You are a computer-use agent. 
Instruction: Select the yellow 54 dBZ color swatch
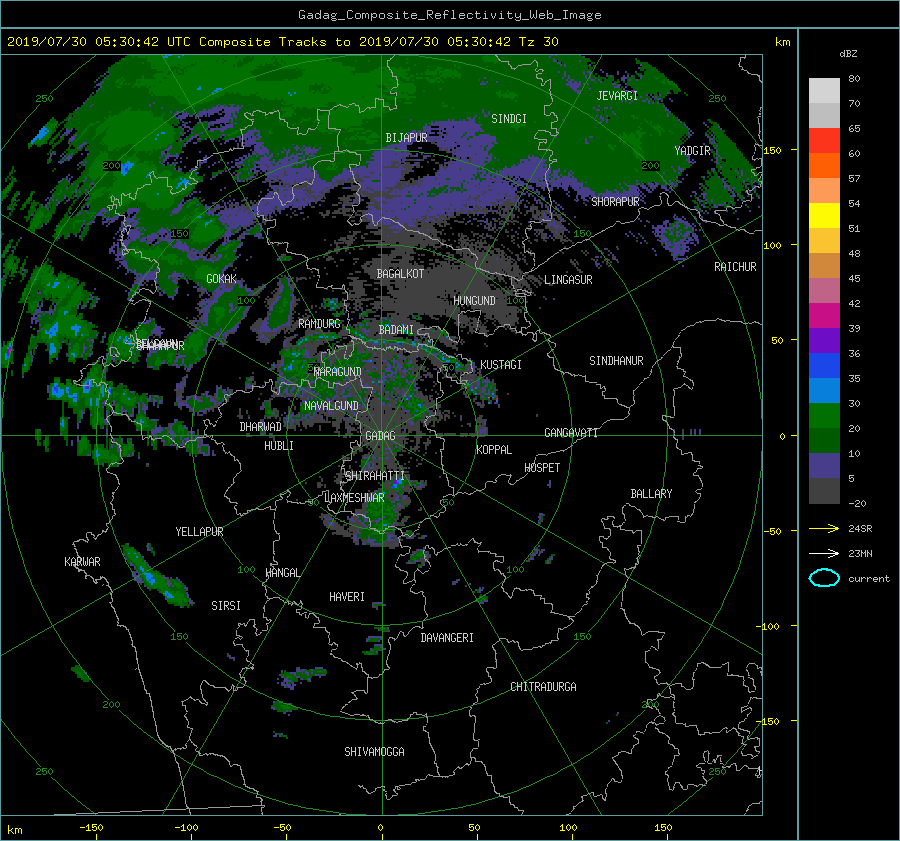pyautogui.click(x=824, y=215)
